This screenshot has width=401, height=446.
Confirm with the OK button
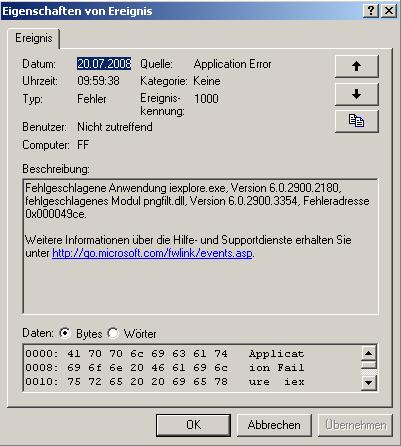point(193,425)
